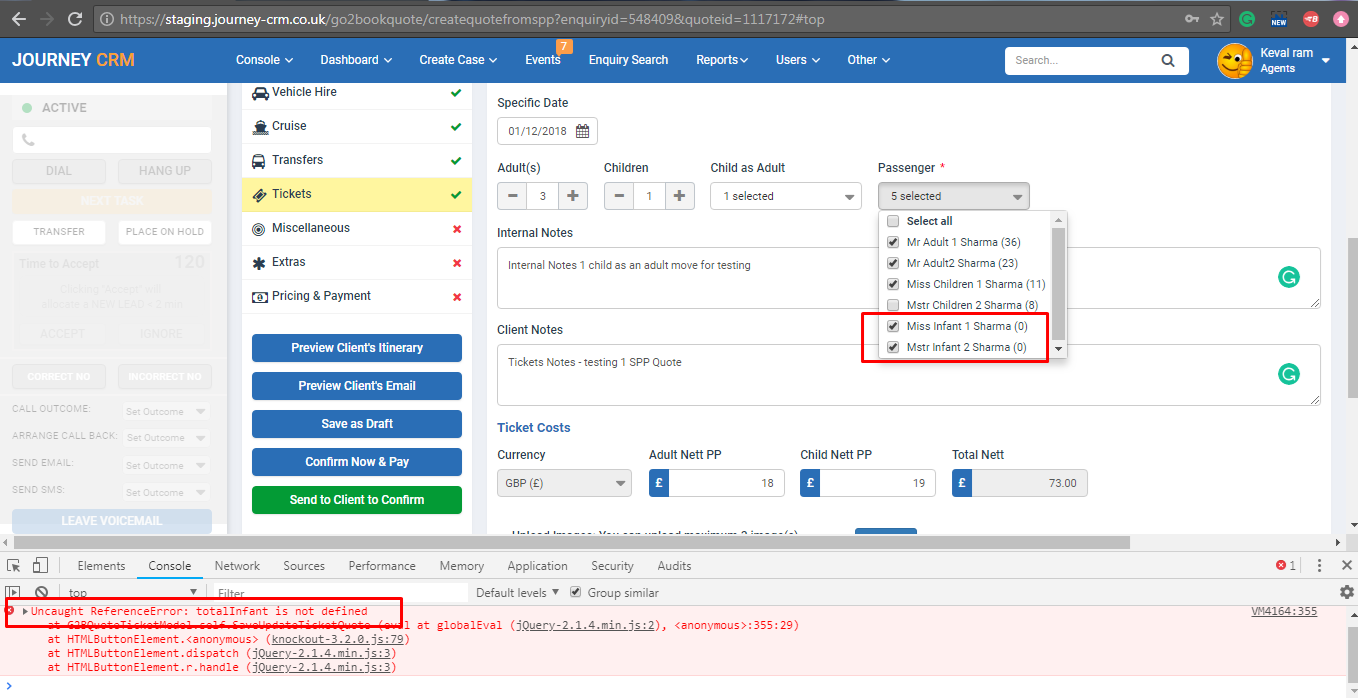Switch to the Sources DevTools tab
Image resolution: width=1358 pixels, height=698 pixels.
coord(304,566)
